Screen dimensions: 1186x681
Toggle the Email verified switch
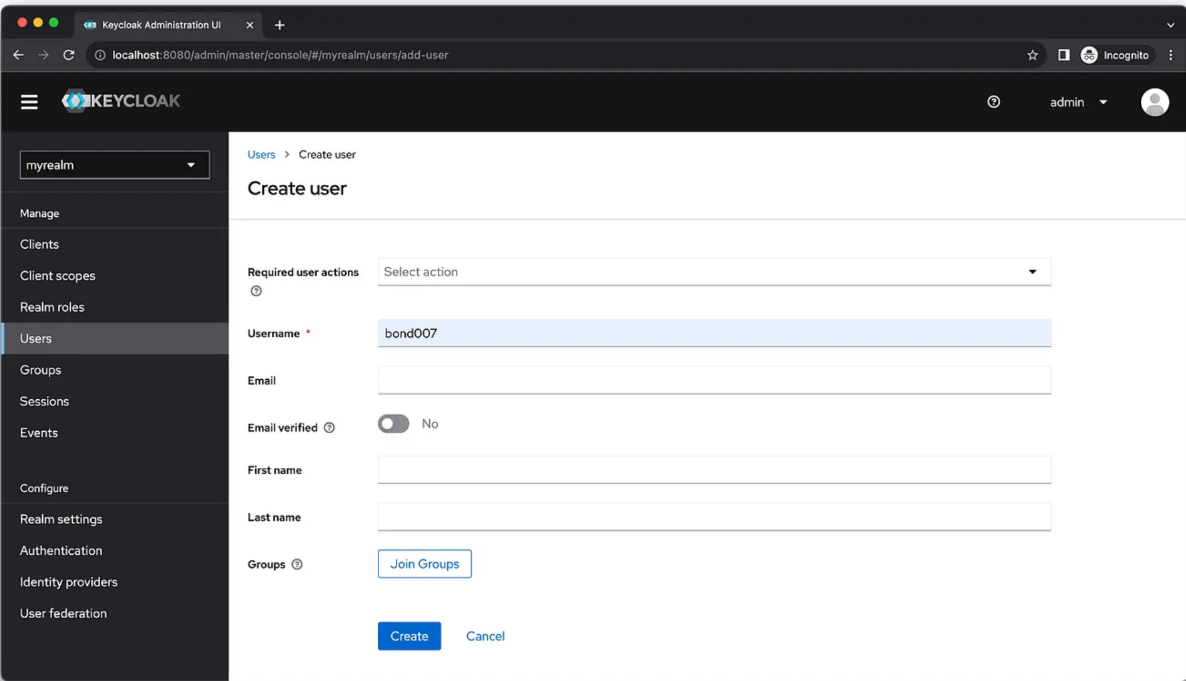point(393,424)
